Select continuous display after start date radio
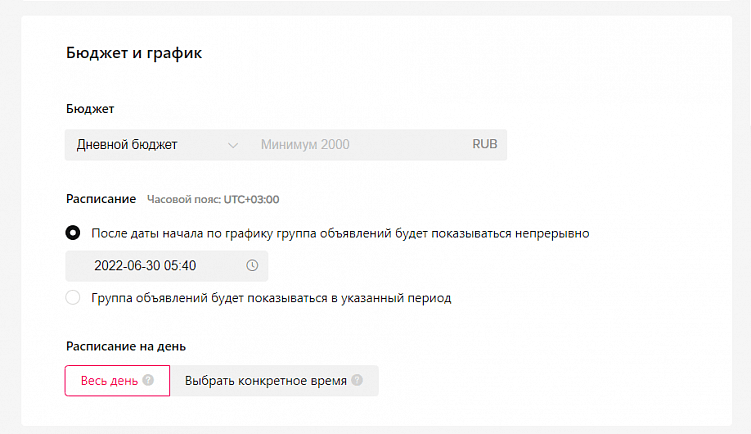 pyautogui.click(x=73, y=233)
